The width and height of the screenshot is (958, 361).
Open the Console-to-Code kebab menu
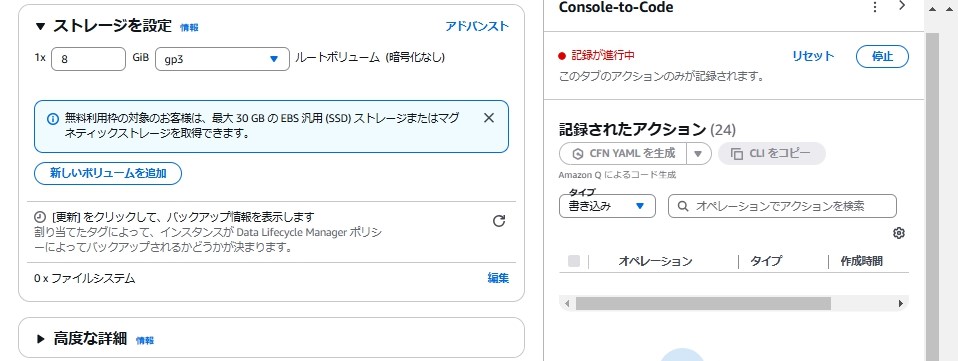click(875, 7)
